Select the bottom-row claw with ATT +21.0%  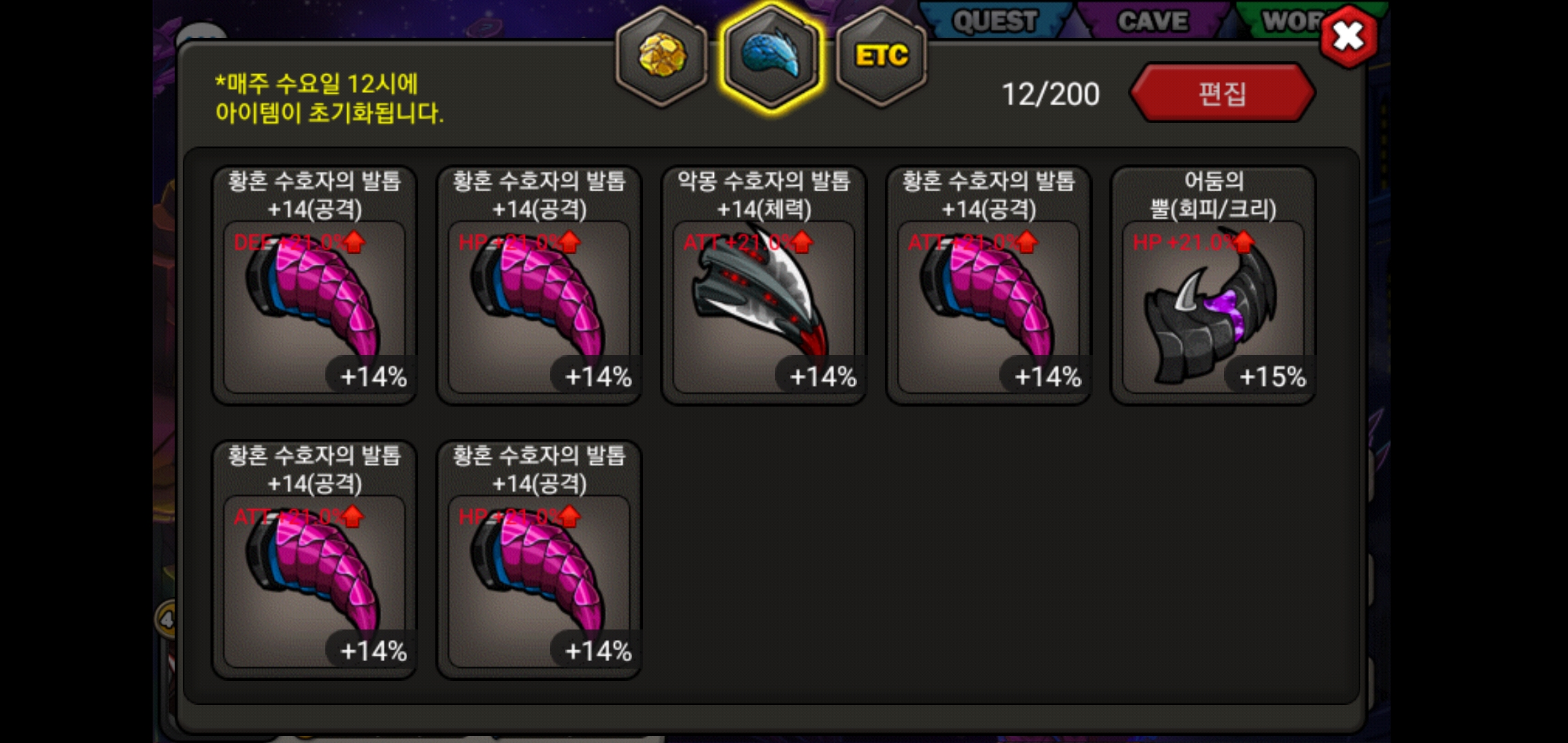click(314, 559)
